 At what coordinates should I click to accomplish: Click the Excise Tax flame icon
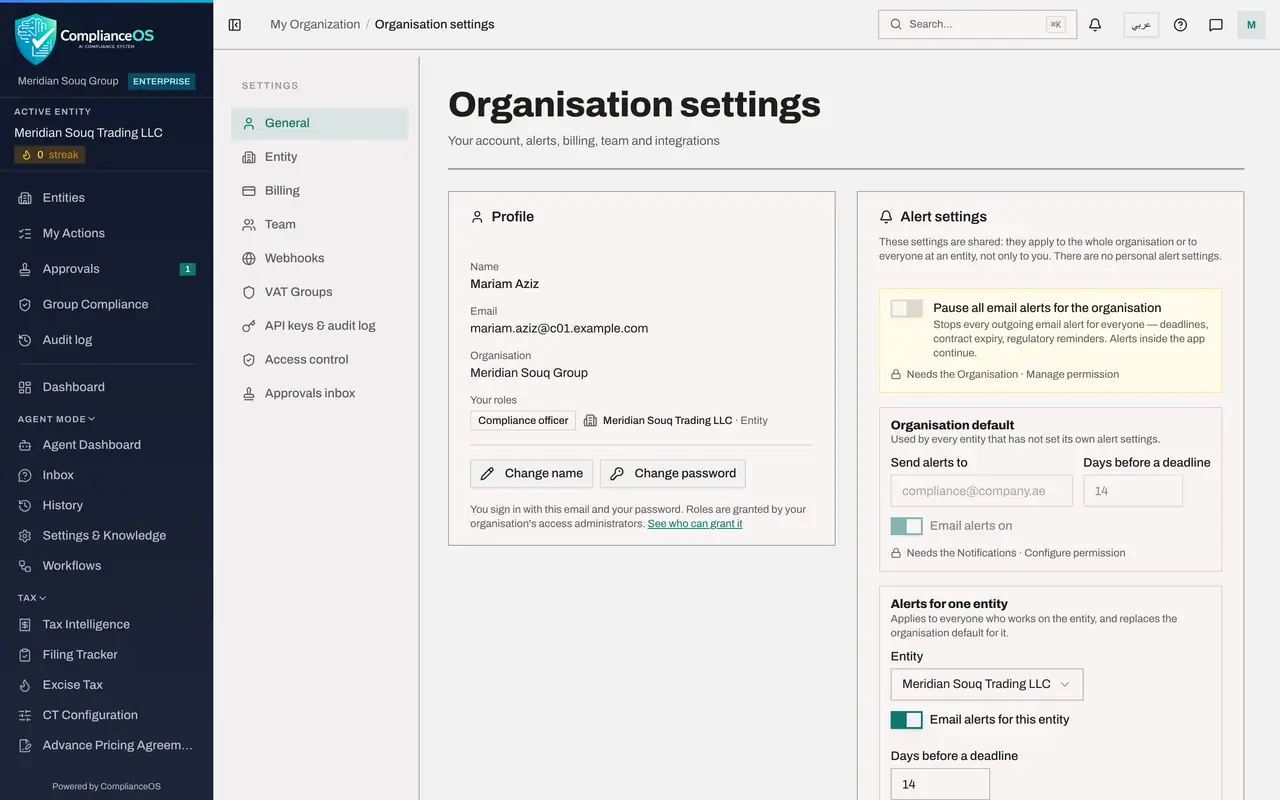coord(25,685)
